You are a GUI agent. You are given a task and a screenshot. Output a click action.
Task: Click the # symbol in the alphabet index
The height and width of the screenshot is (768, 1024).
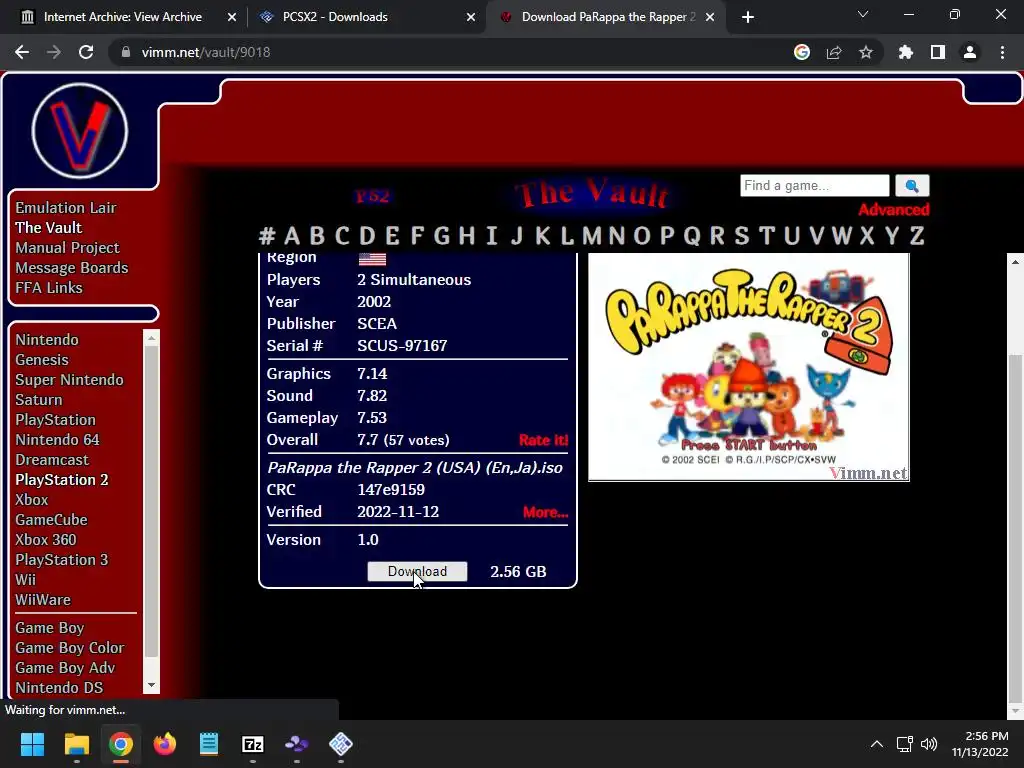[x=266, y=236]
